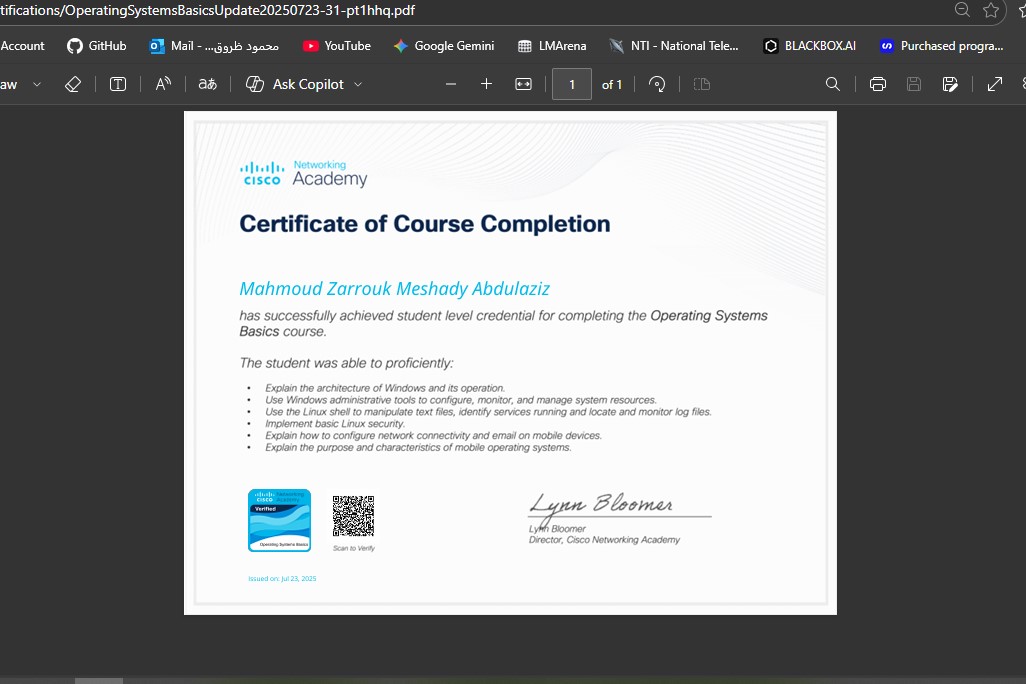Zoom in on the PDF
1026x684 pixels.
[x=486, y=84]
